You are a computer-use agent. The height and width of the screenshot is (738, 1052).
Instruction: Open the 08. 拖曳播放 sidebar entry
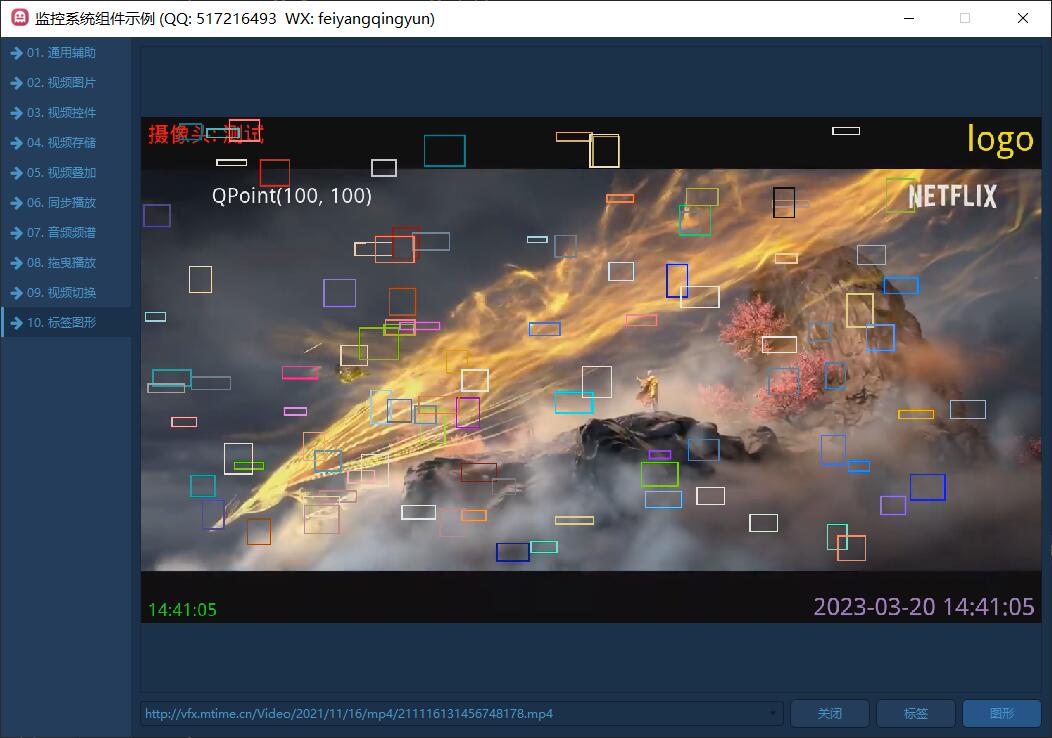pos(61,263)
